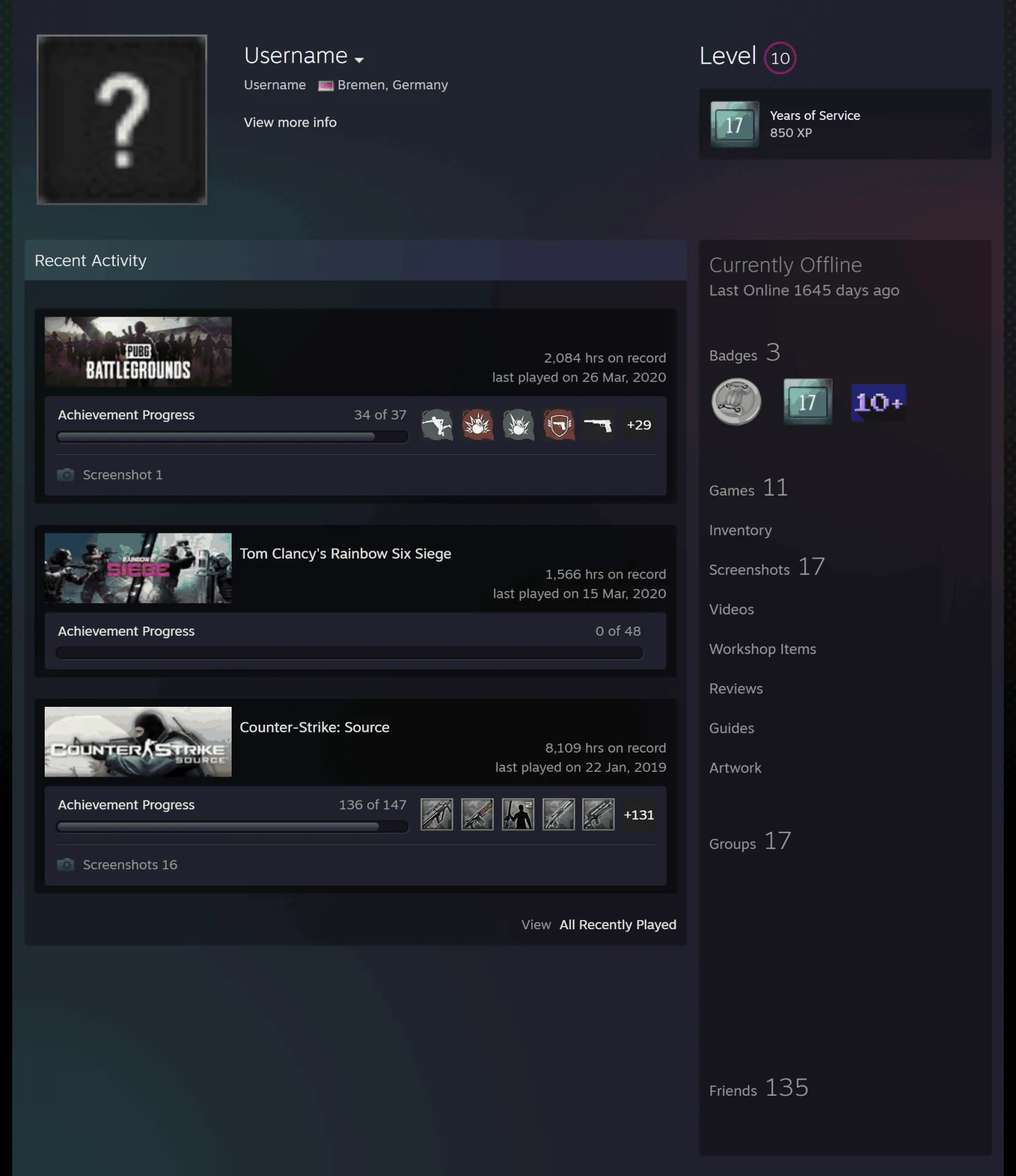Image resolution: width=1016 pixels, height=1176 pixels.
Task: Click third PUBG achievement icon, grey explosion
Action: pos(518,425)
